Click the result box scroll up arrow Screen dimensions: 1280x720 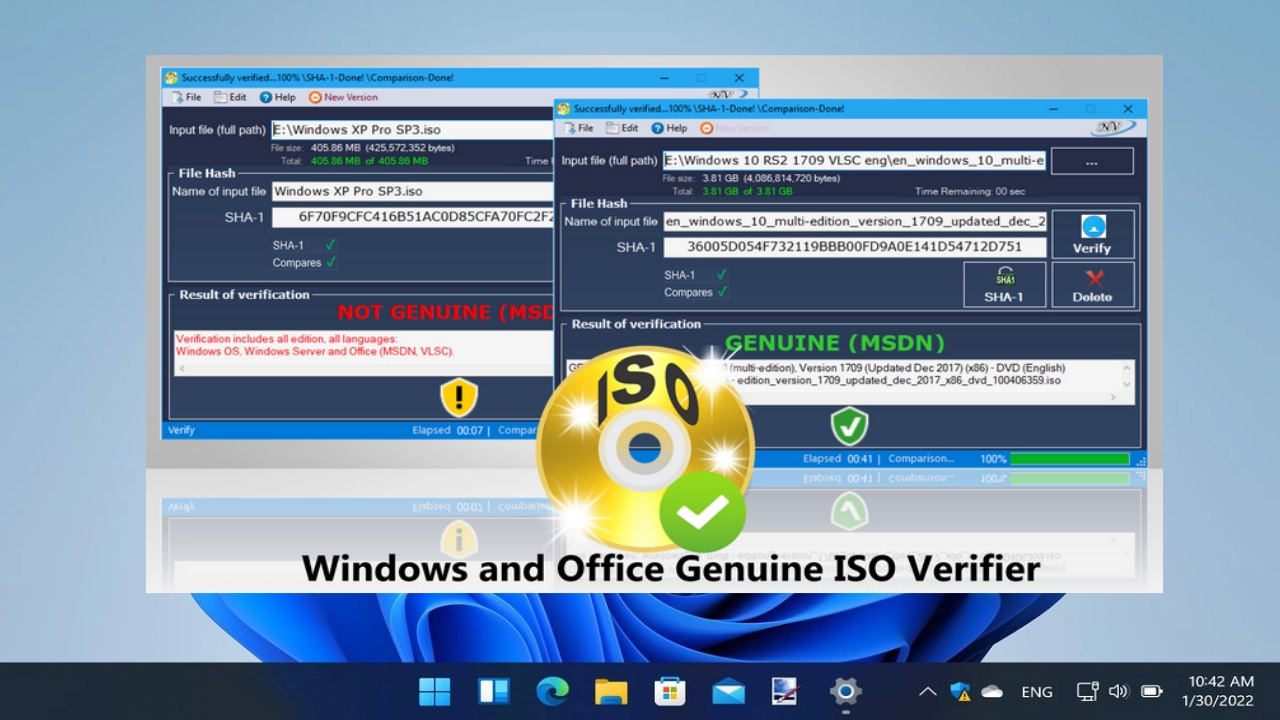pyautogui.click(x=1127, y=368)
